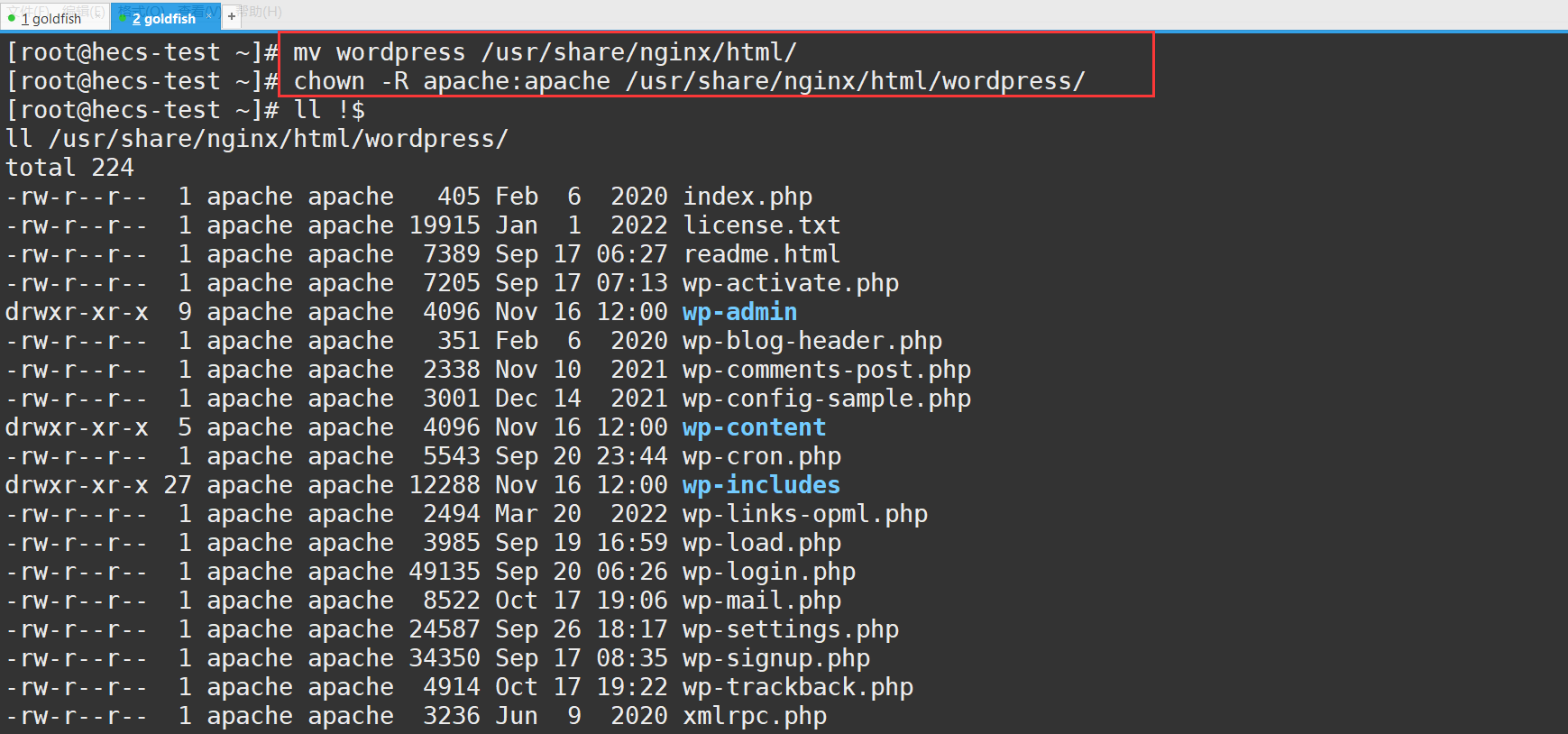This screenshot has width=1568, height=734.
Task: Click the wp-includes directory entry
Action: click(x=761, y=485)
